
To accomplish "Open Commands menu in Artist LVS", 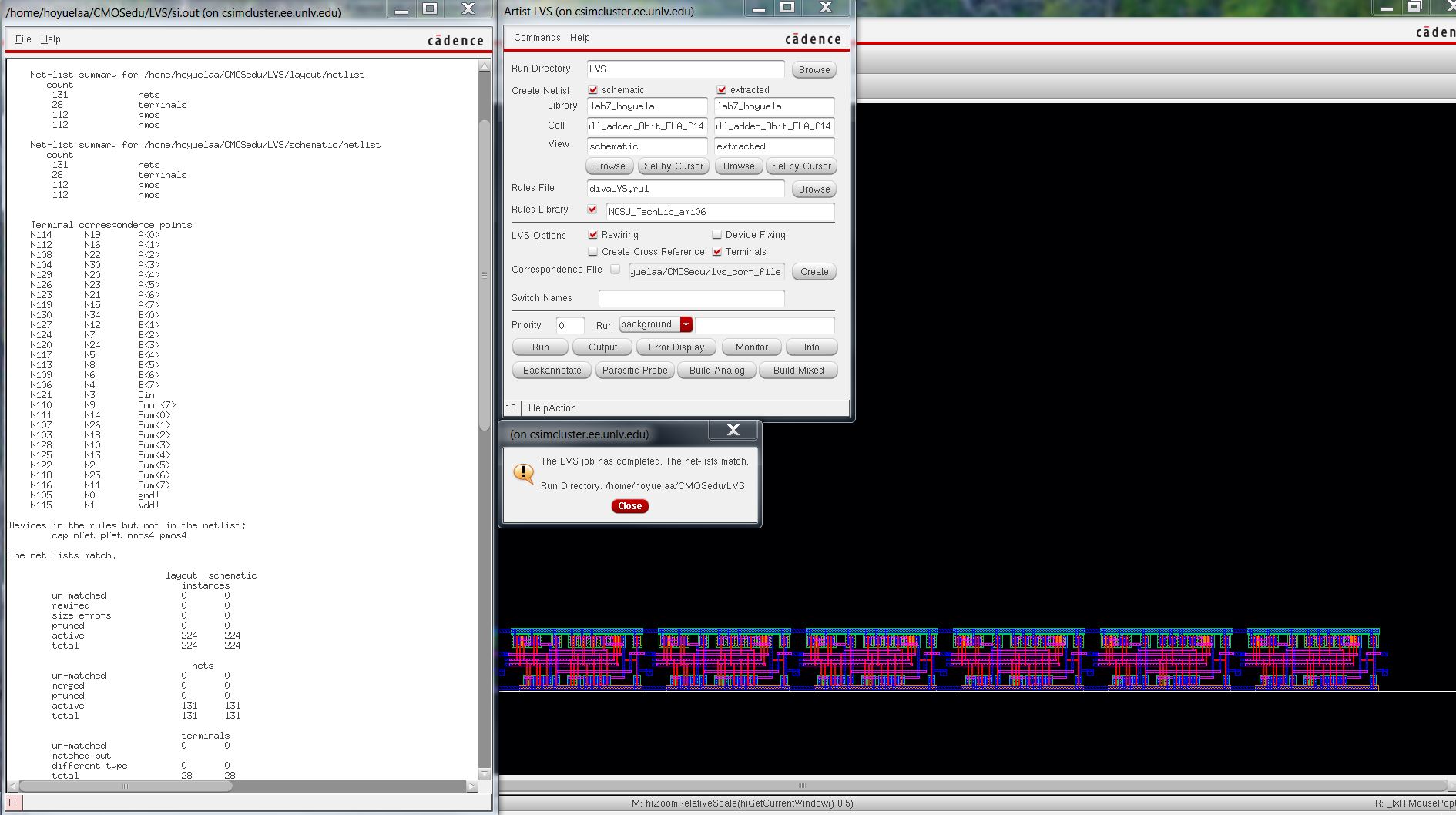I will 537,38.
